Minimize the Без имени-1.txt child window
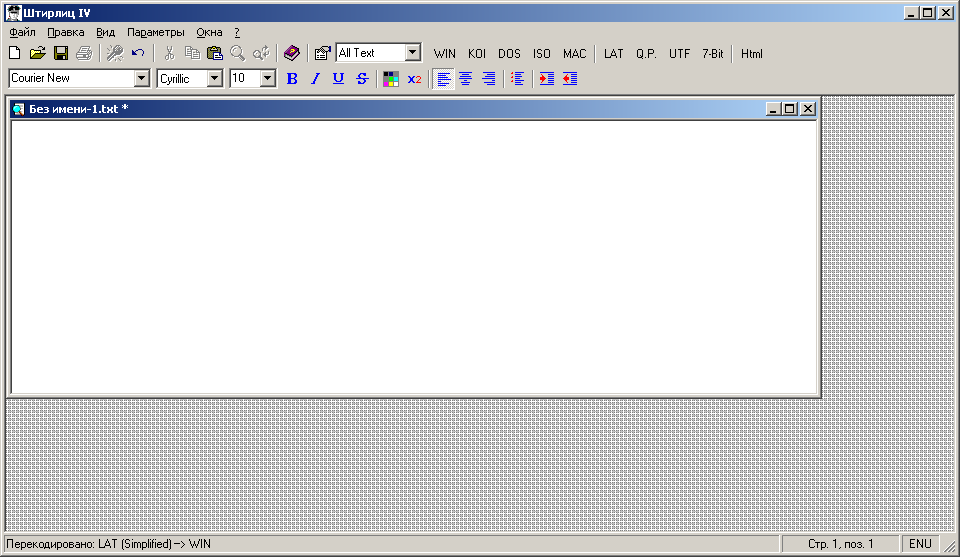The width and height of the screenshot is (960, 557). click(773, 109)
